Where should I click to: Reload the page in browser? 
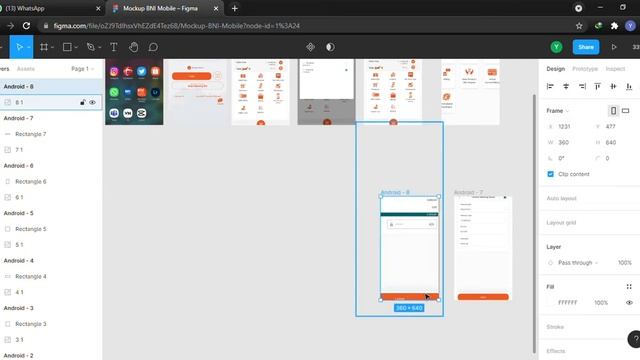(26, 26)
